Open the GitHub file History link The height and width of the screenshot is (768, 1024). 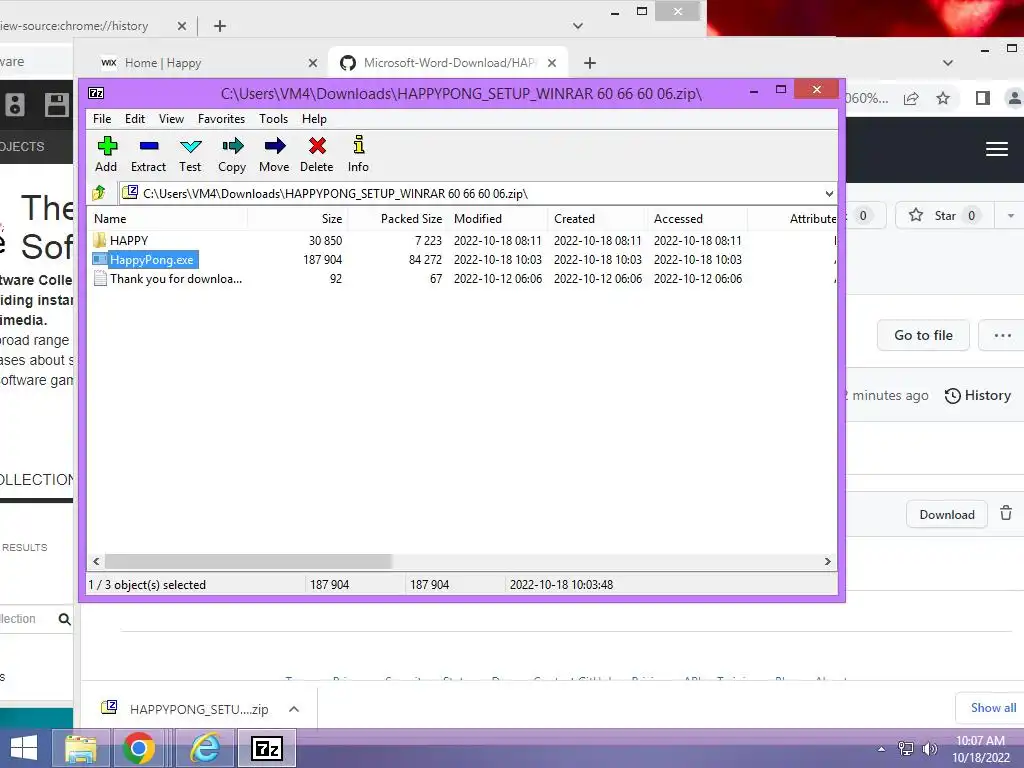[978, 395]
